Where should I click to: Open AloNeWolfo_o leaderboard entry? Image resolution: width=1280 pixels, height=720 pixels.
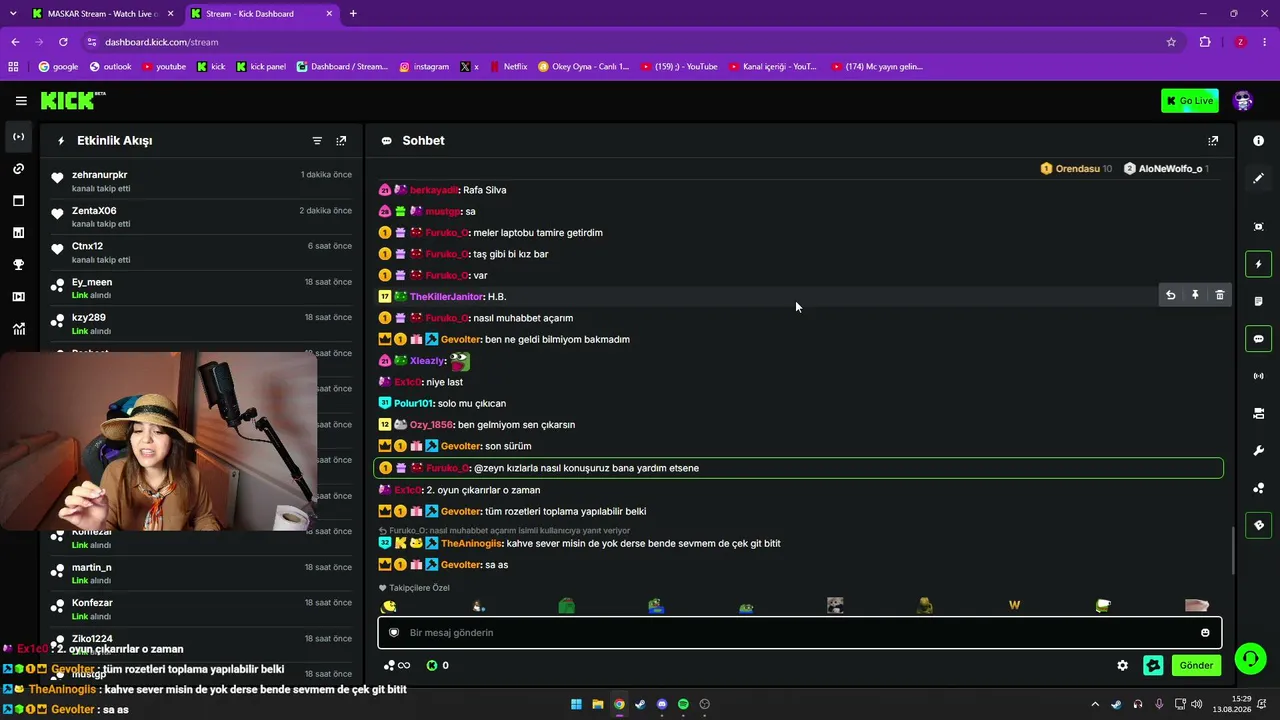1166,169
